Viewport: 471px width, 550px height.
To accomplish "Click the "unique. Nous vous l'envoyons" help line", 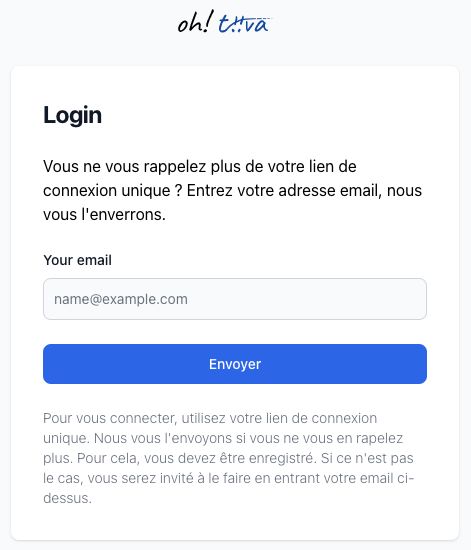I will 223,438.
